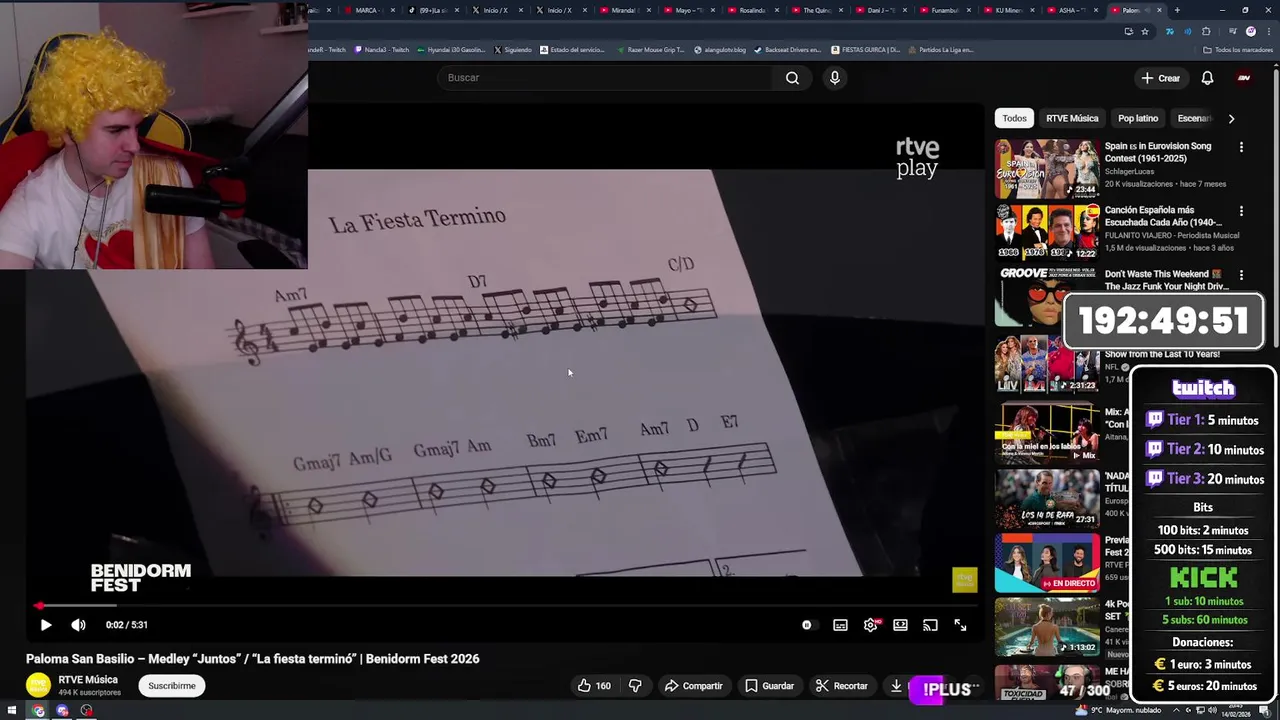Open RTVE Música channel name link
Screen dimensions: 1280x720
coord(88,680)
